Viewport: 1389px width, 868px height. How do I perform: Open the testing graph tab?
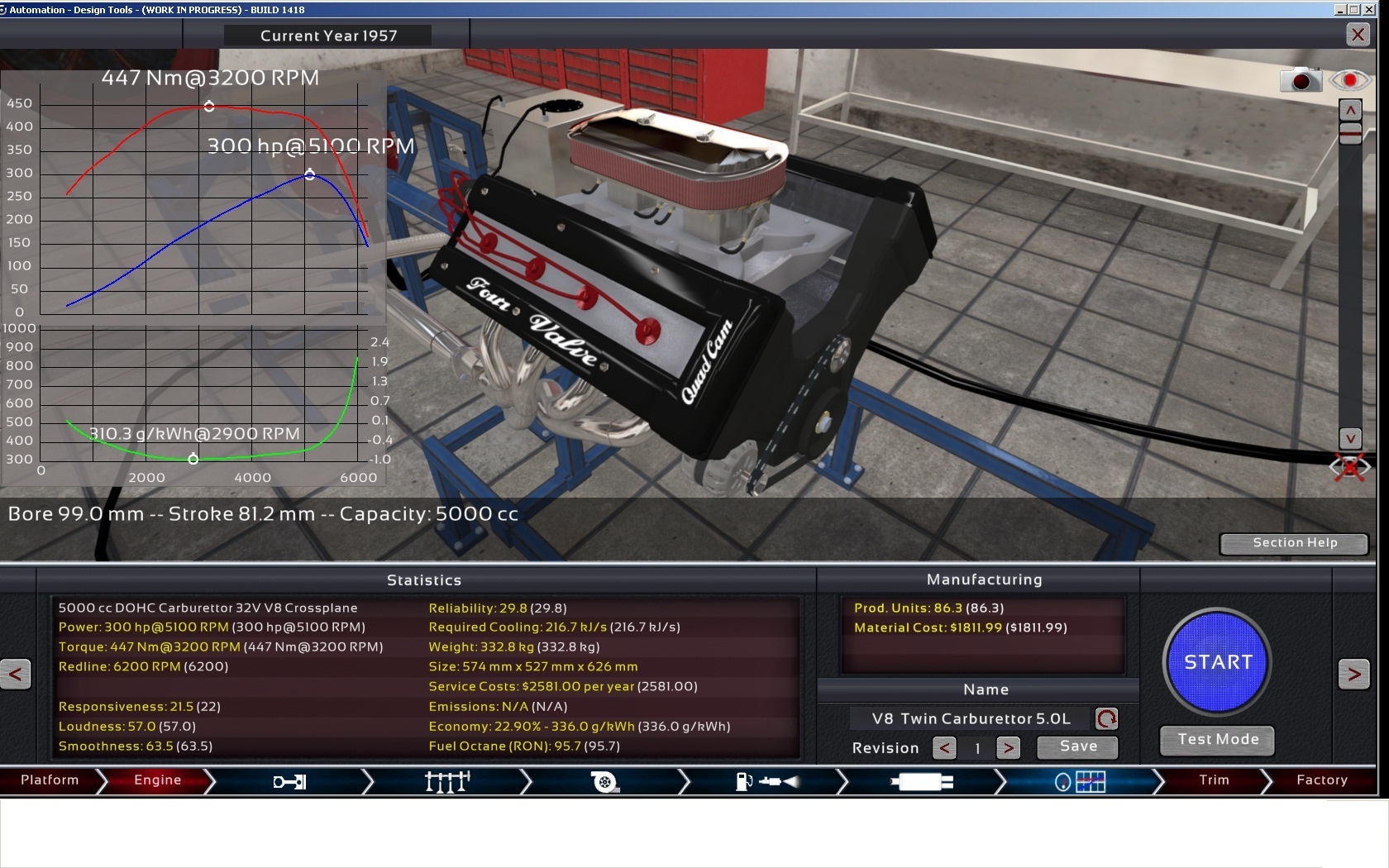pos(1080,781)
